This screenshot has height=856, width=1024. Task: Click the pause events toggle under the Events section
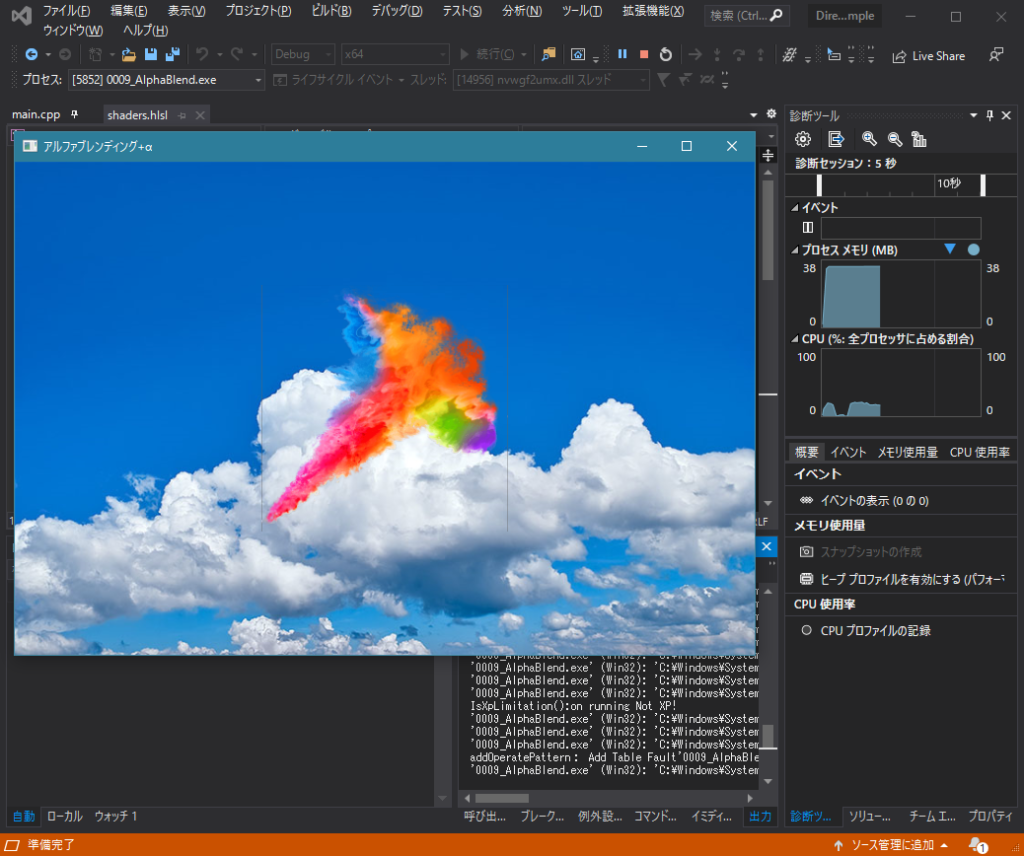point(808,227)
